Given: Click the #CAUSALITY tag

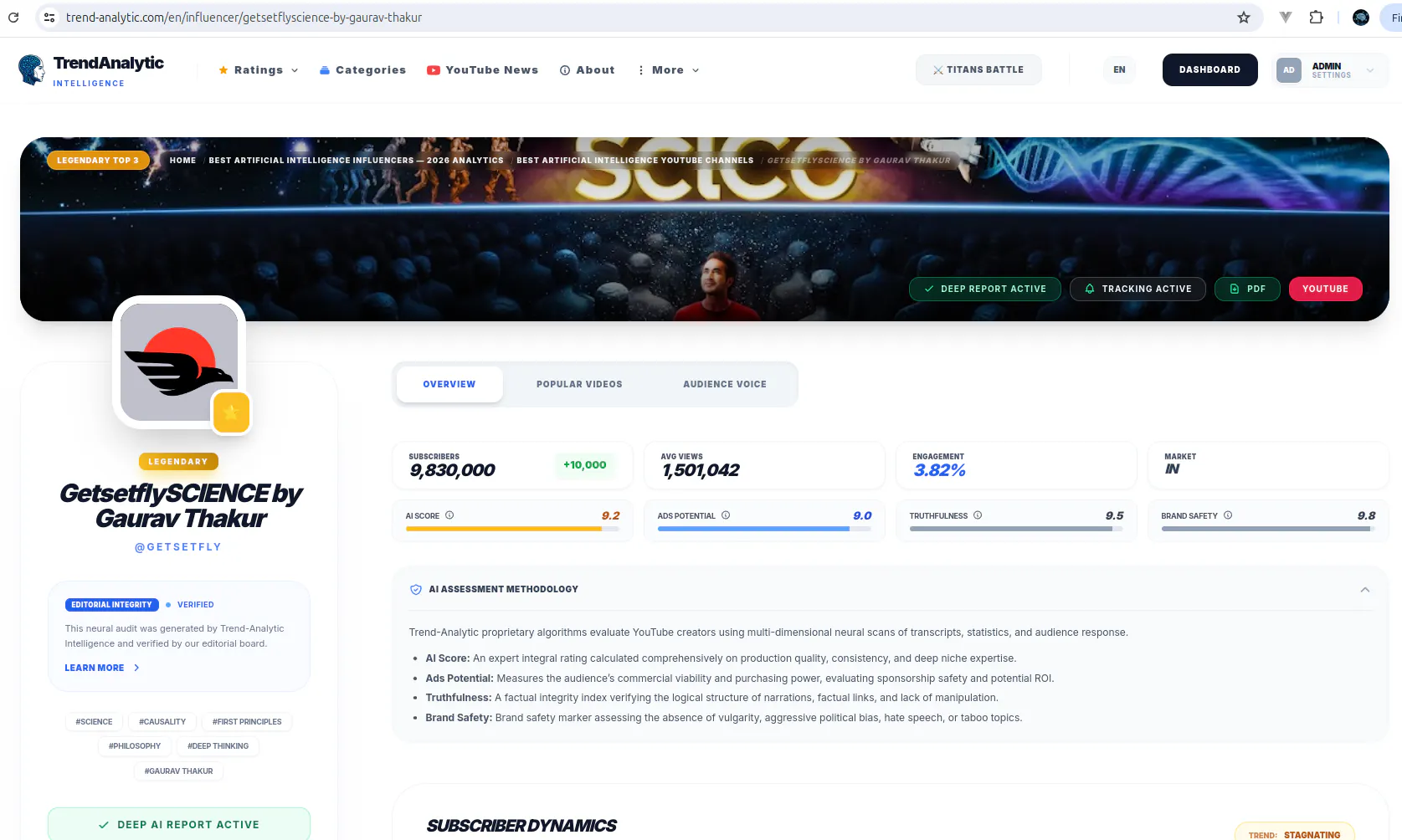Looking at the screenshot, I should click(162, 721).
